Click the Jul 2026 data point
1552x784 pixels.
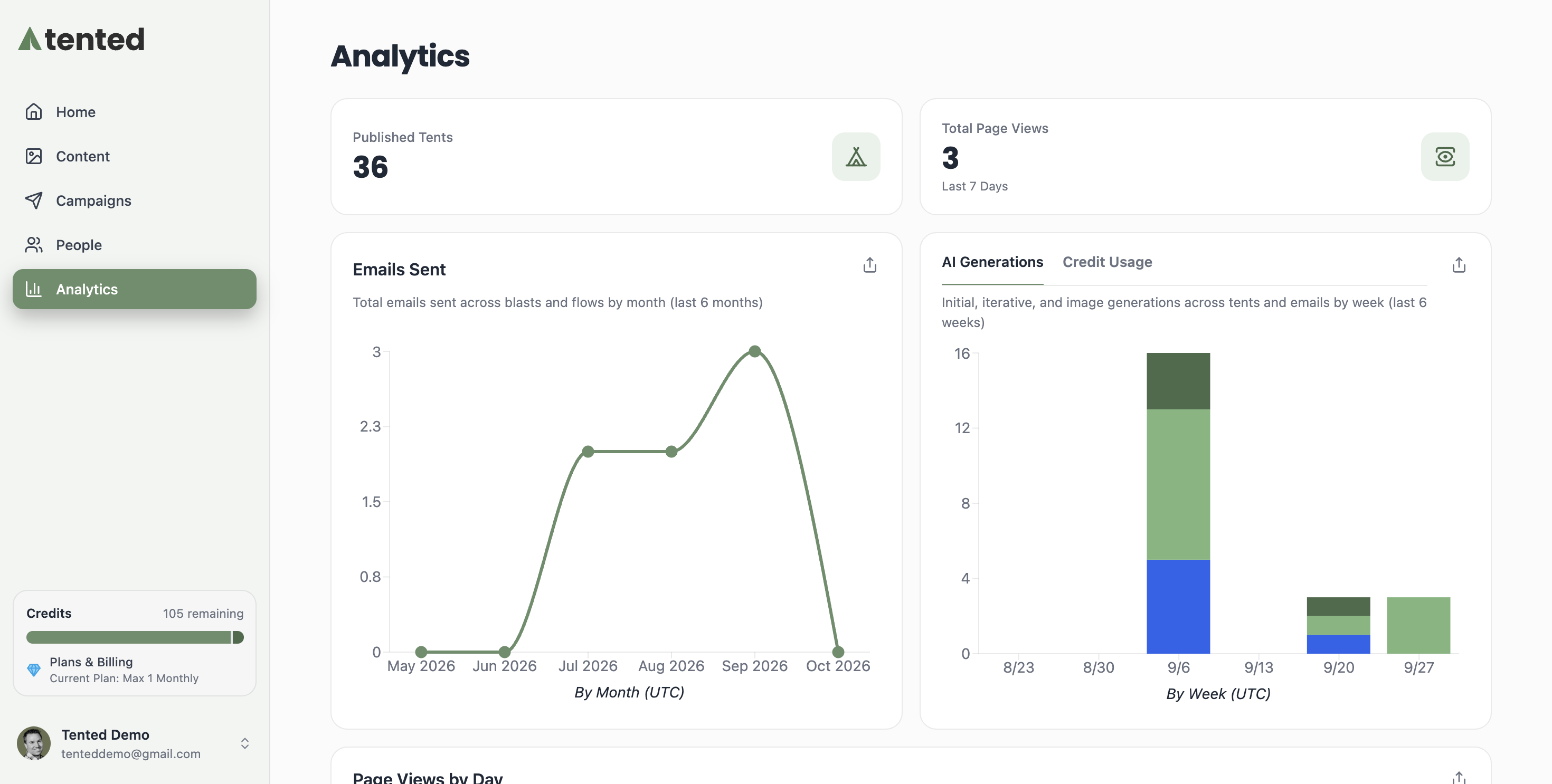588,452
